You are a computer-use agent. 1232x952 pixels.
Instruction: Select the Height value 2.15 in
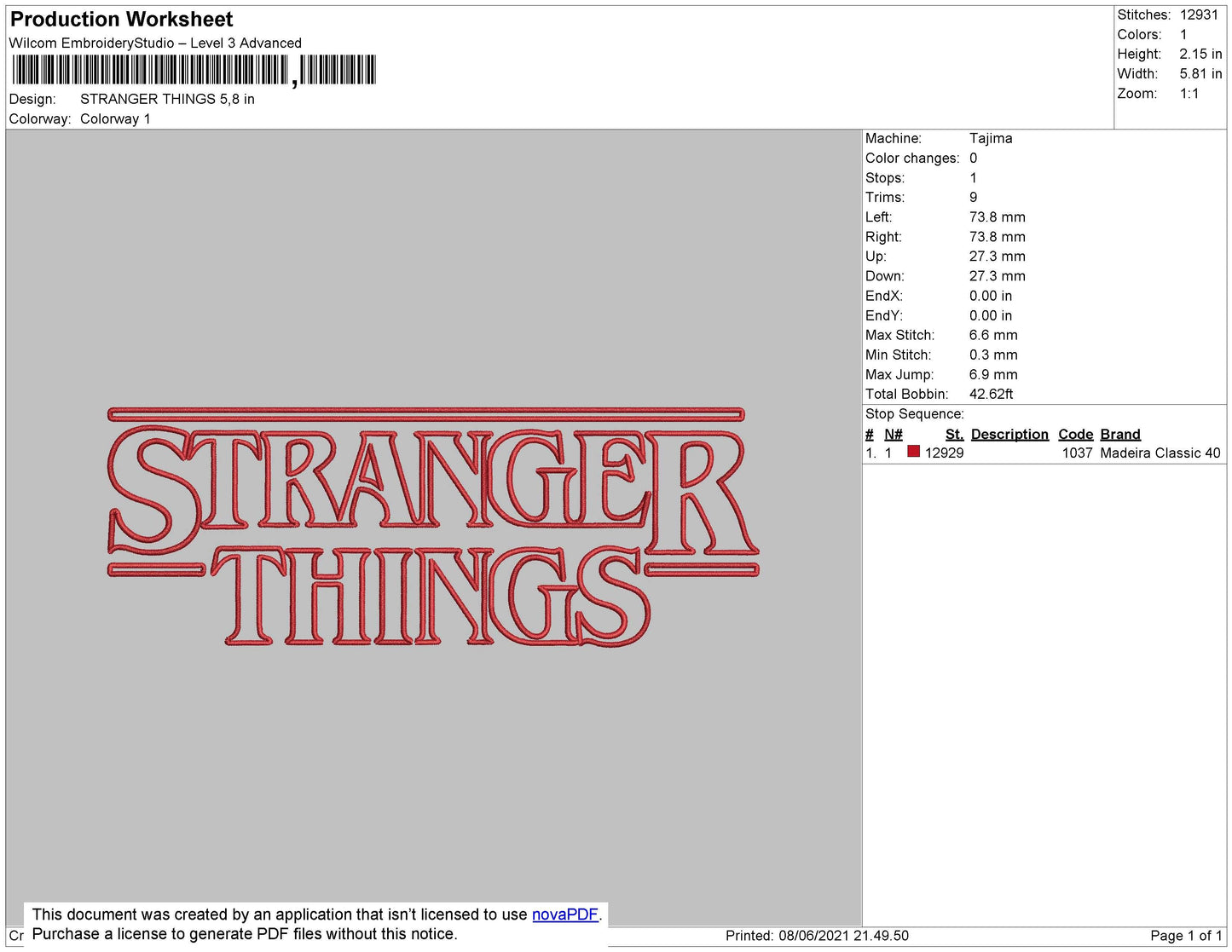click(x=1200, y=54)
